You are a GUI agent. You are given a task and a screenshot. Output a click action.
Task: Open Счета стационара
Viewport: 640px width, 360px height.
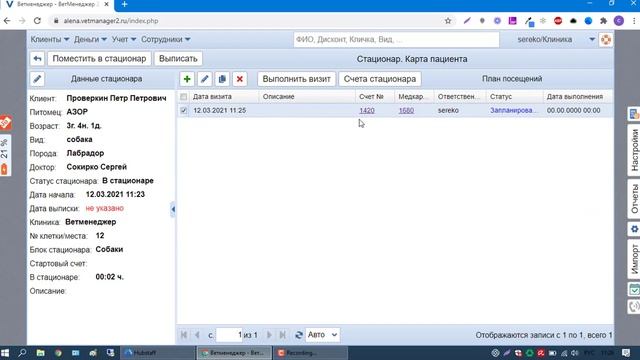coord(380,79)
